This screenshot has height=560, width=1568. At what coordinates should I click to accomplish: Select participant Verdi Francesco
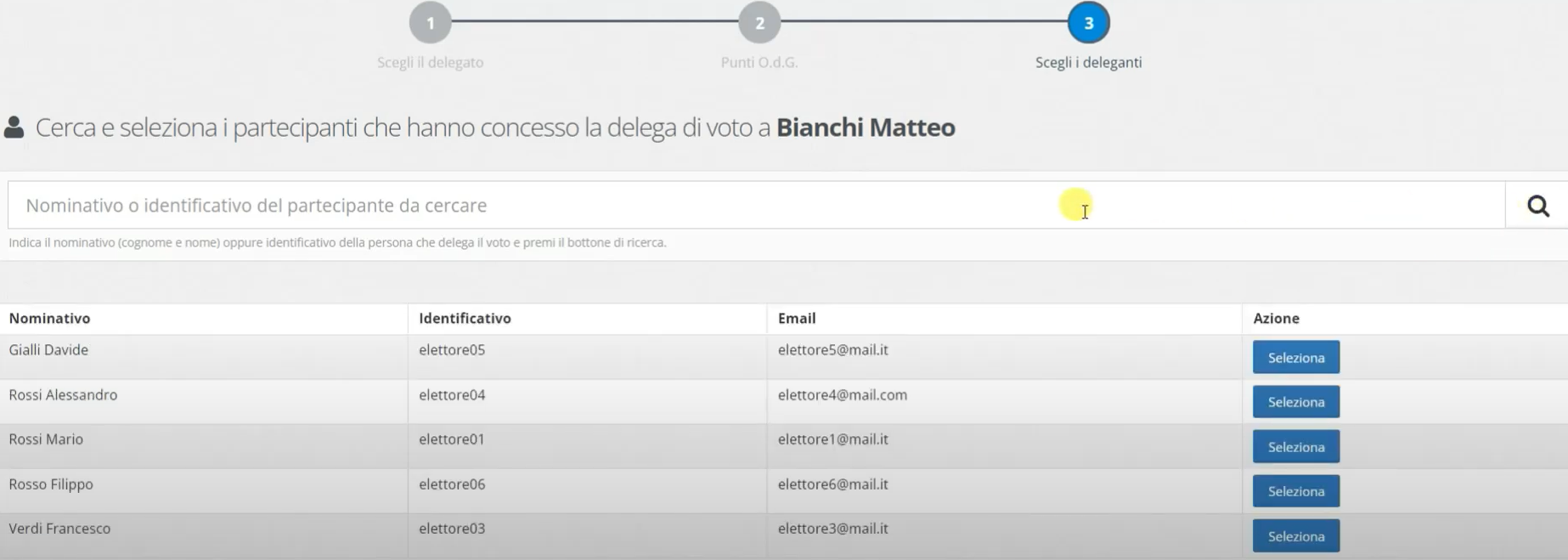pos(1295,536)
